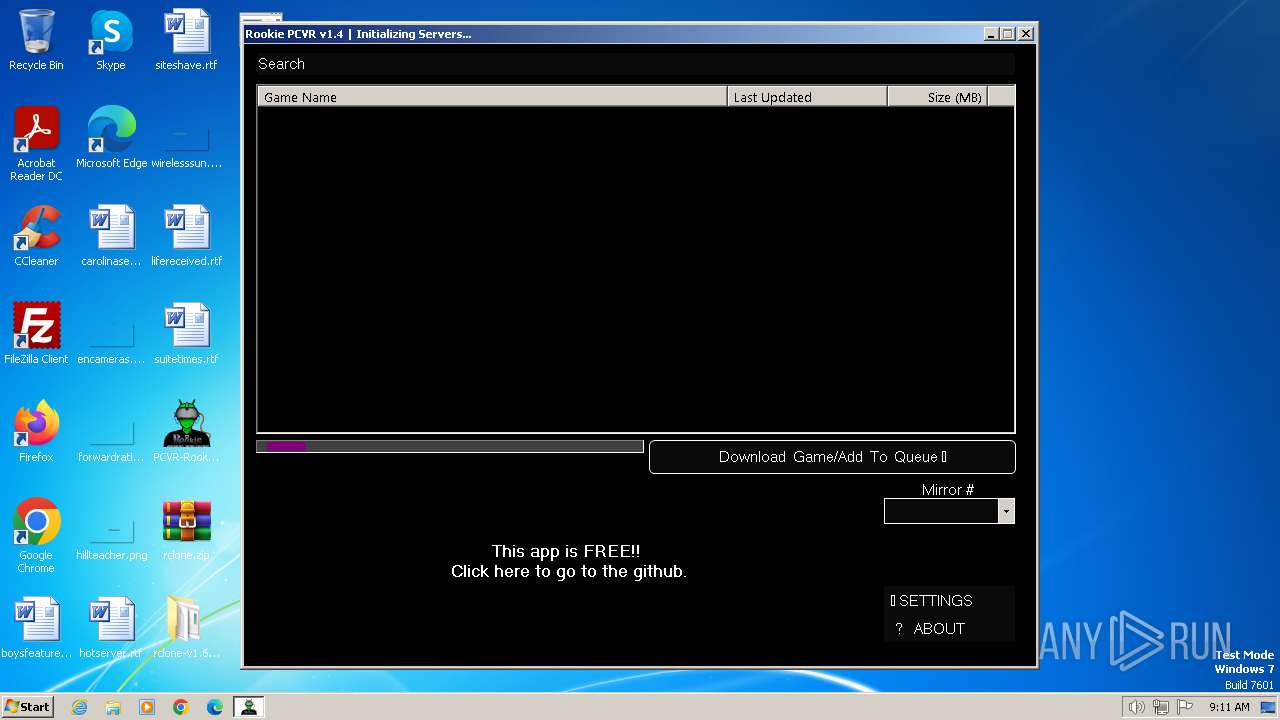Launch Skype from the desktop
Viewport: 1280px width, 720px height.
pos(111,40)
